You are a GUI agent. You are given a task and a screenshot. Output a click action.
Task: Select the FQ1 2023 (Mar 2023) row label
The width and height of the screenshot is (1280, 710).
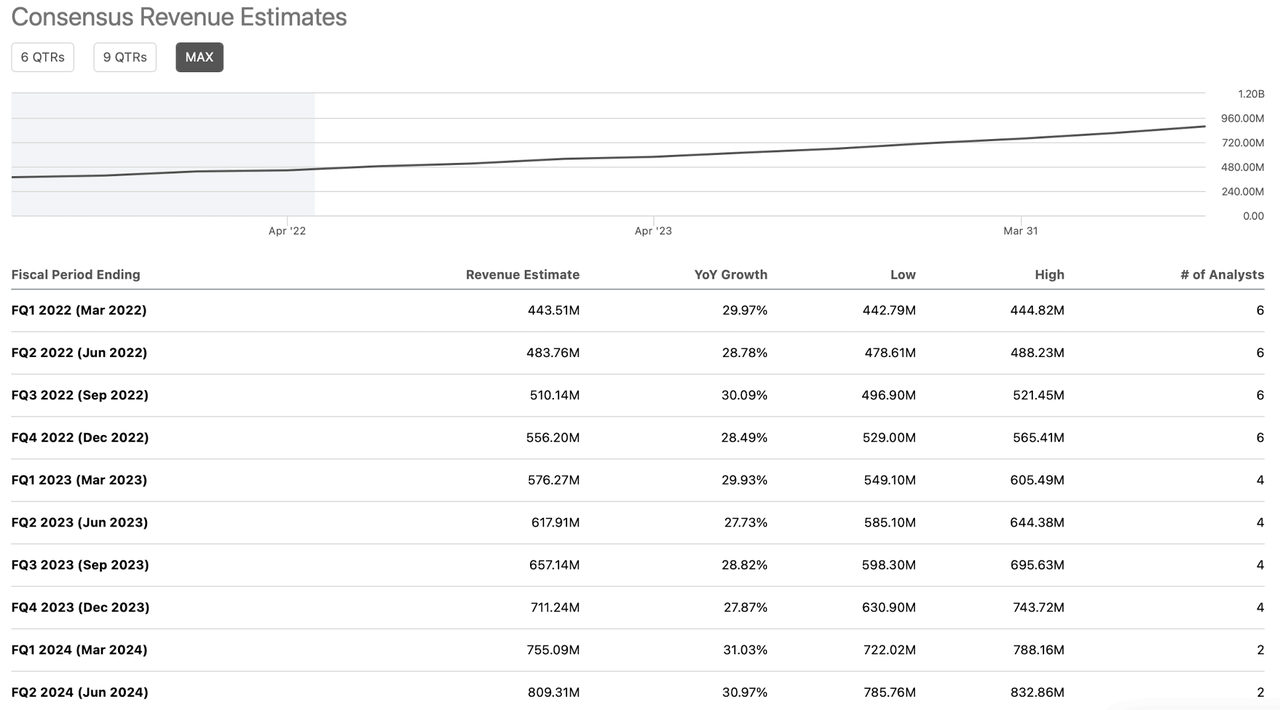pyautogui.click(x=79, y=480)
